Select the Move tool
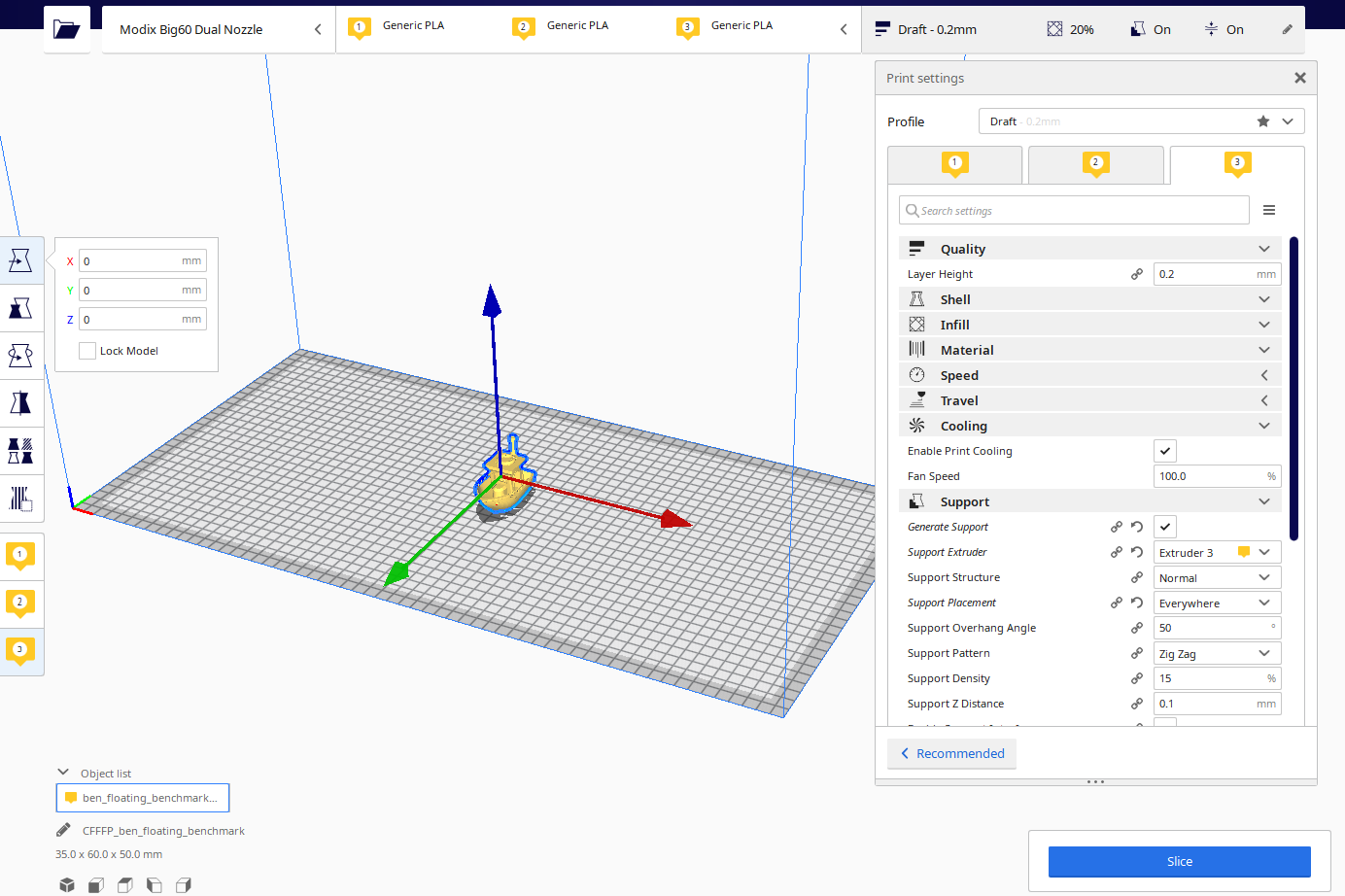Image resolution: width=1345 pixels, height=896 pixels. [20, 260]
